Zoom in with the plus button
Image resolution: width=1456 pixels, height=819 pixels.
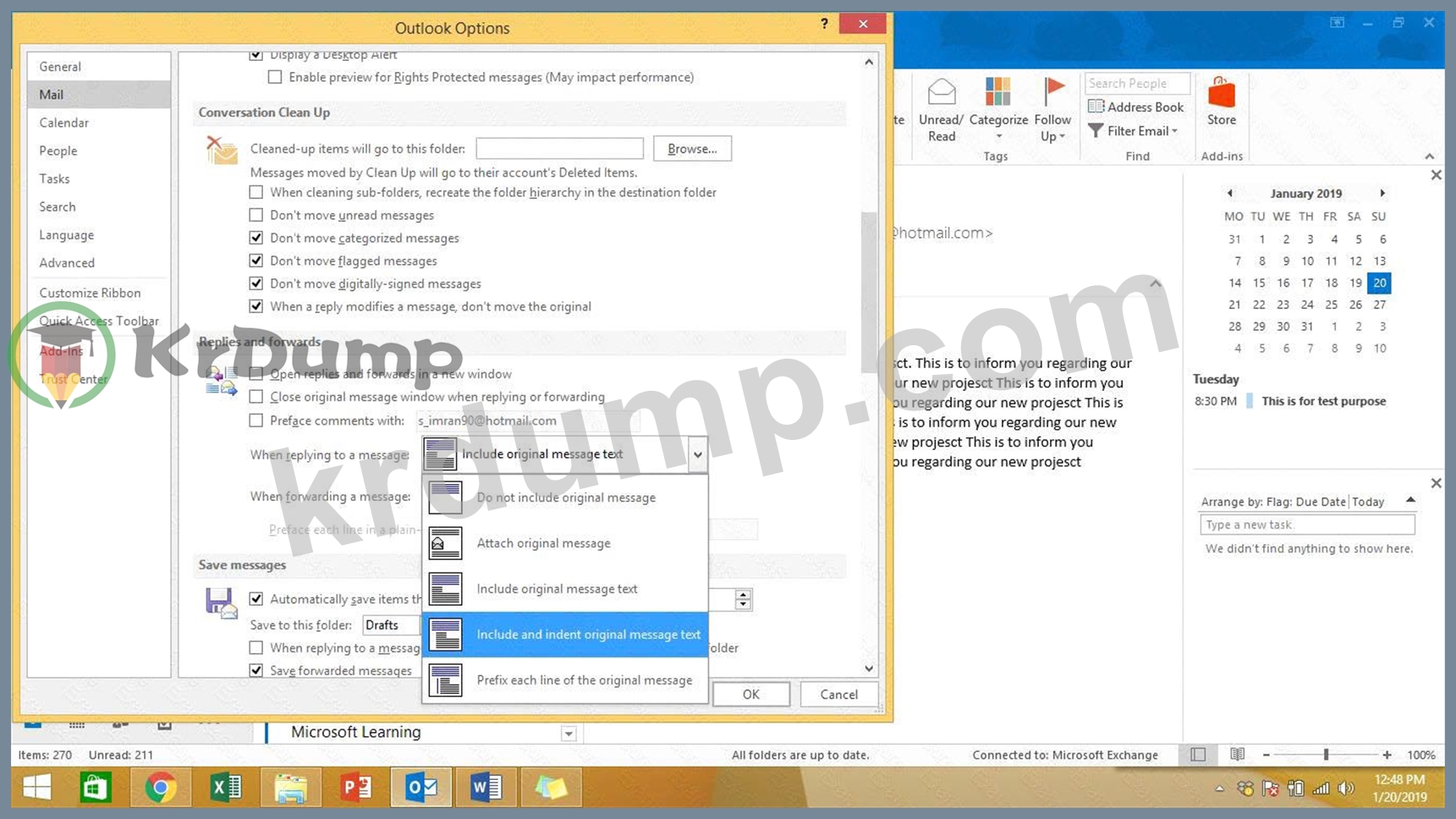coord(1387,755)
